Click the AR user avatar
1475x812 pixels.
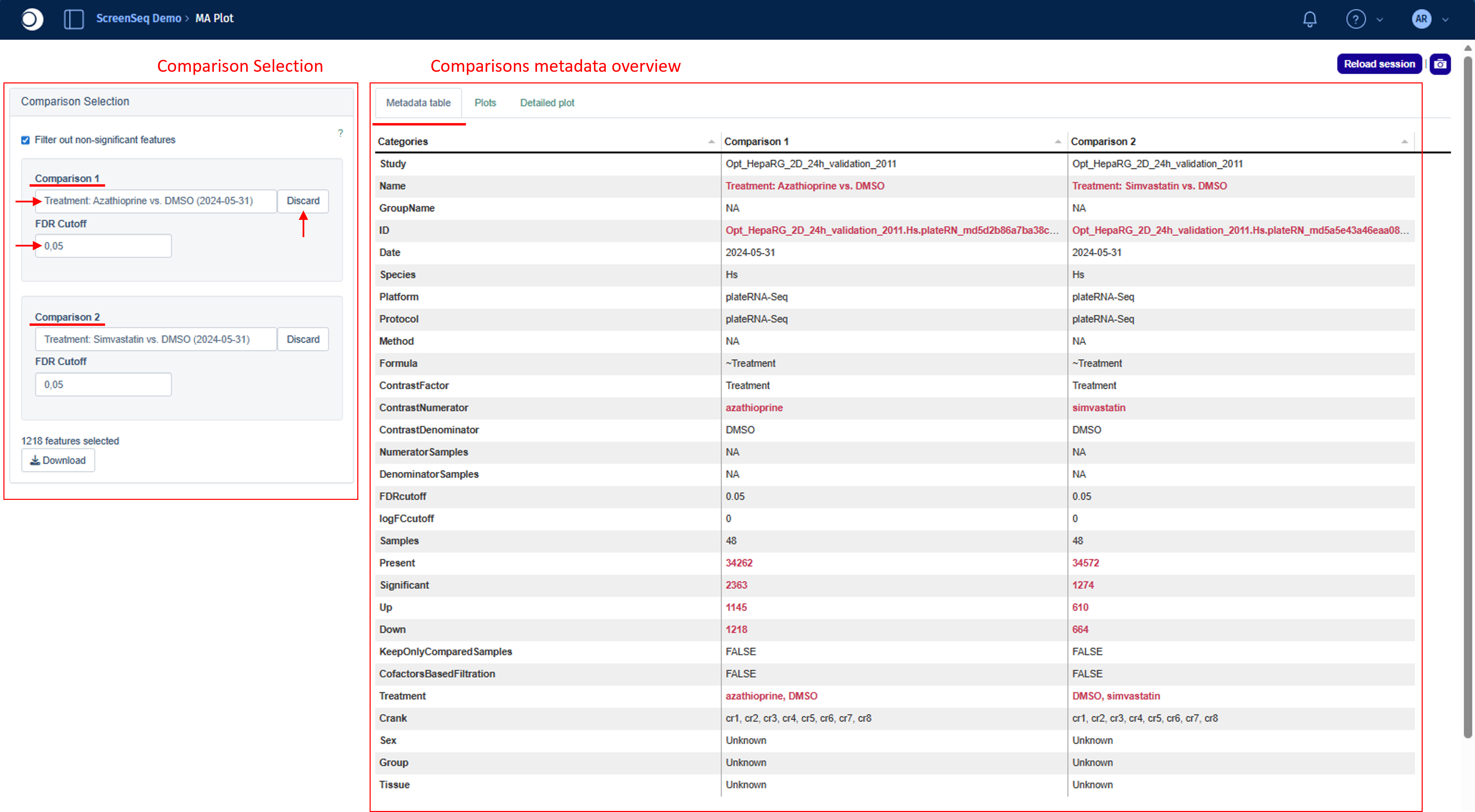click(1421, 19)
